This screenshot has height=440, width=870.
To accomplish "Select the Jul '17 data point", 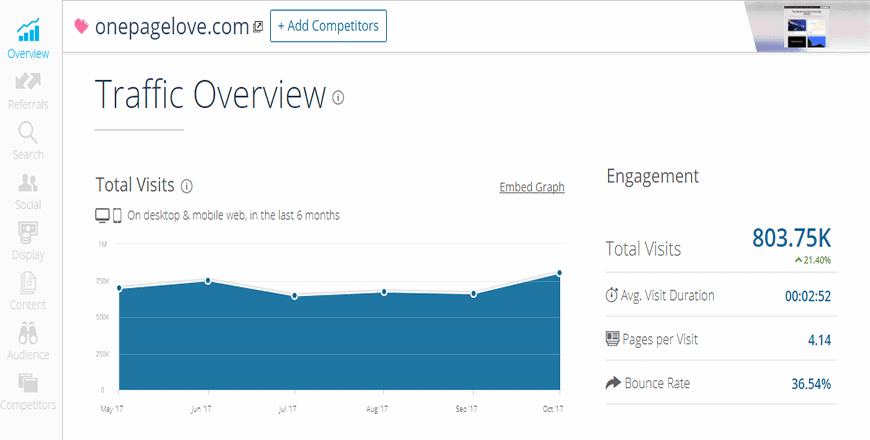I will tap(295, 296).
